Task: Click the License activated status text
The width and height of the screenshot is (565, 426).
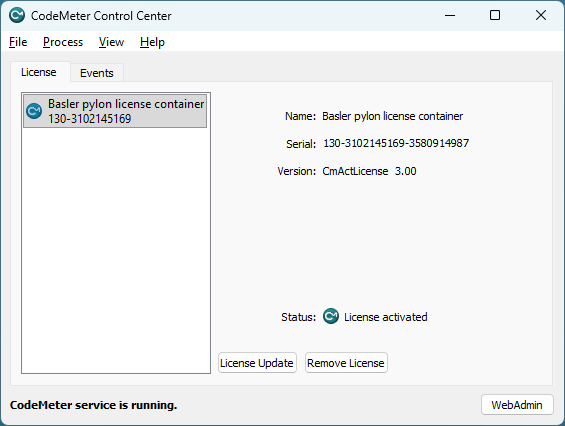Action: point(386,317)
